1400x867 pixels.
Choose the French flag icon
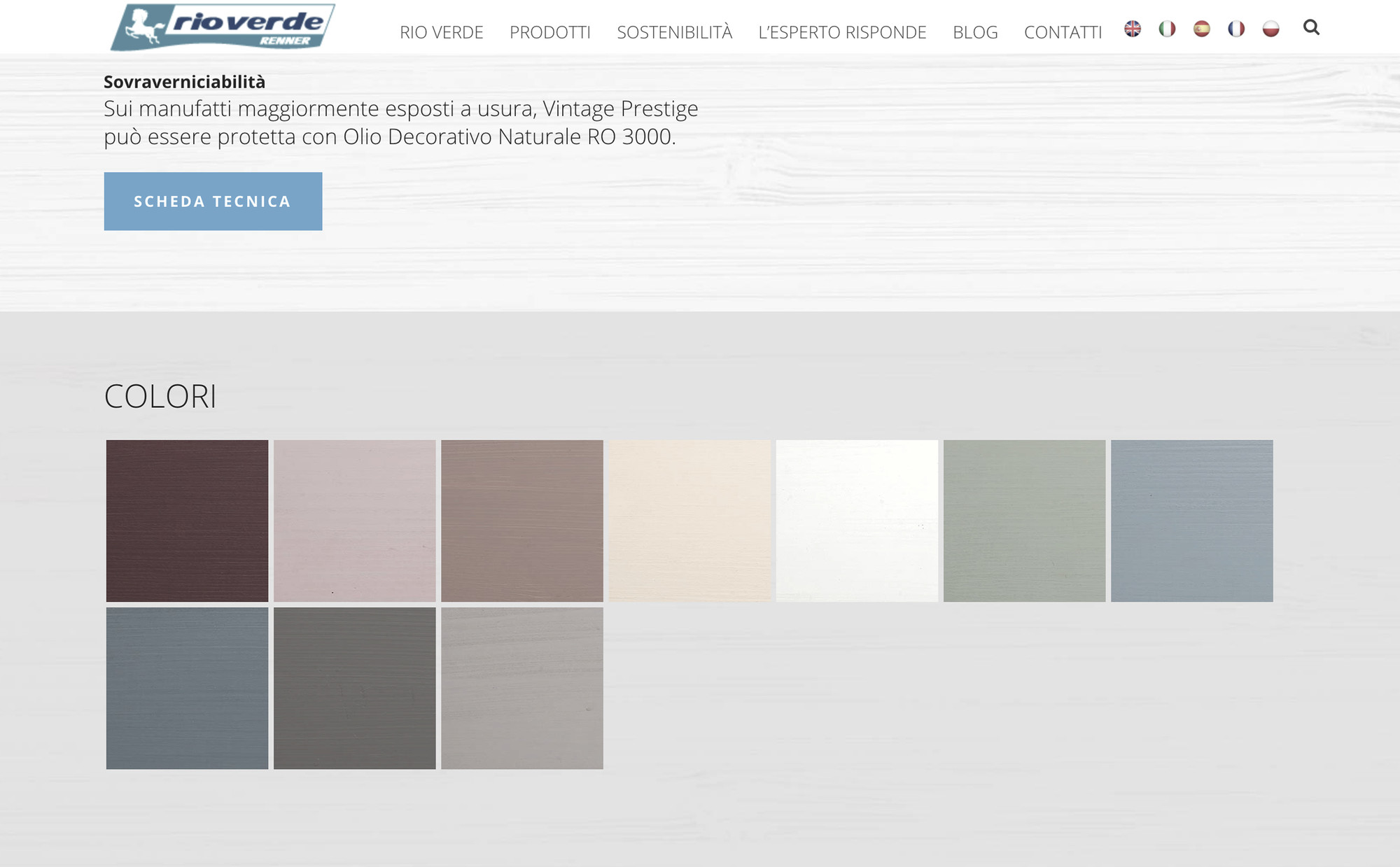[1236, 29]
